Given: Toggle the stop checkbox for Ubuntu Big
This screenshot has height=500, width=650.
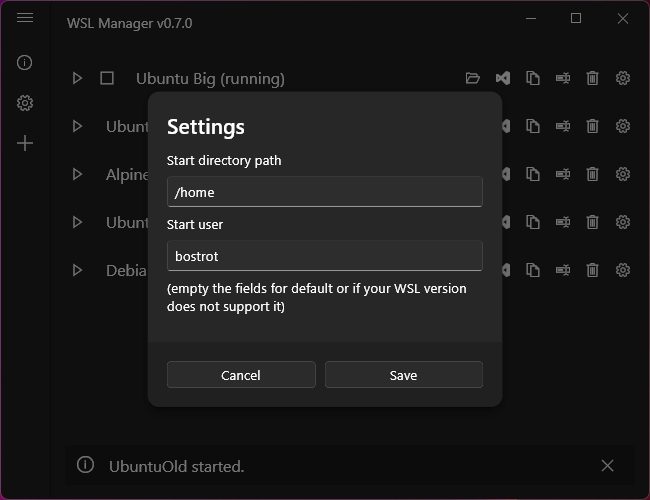Looking at the screenshot, I should click(x=107, y=78).
